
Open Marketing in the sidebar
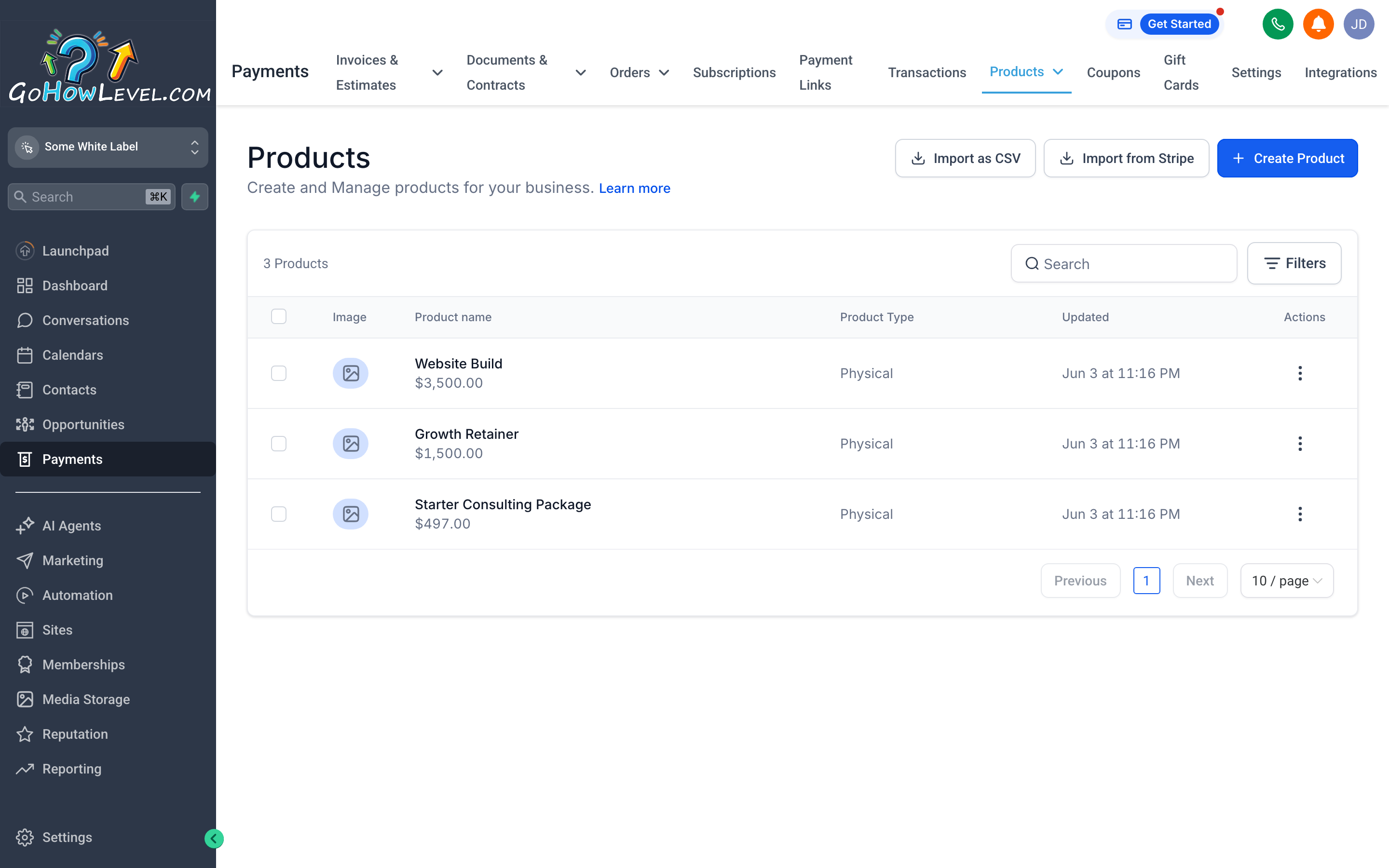coord(108,560)
